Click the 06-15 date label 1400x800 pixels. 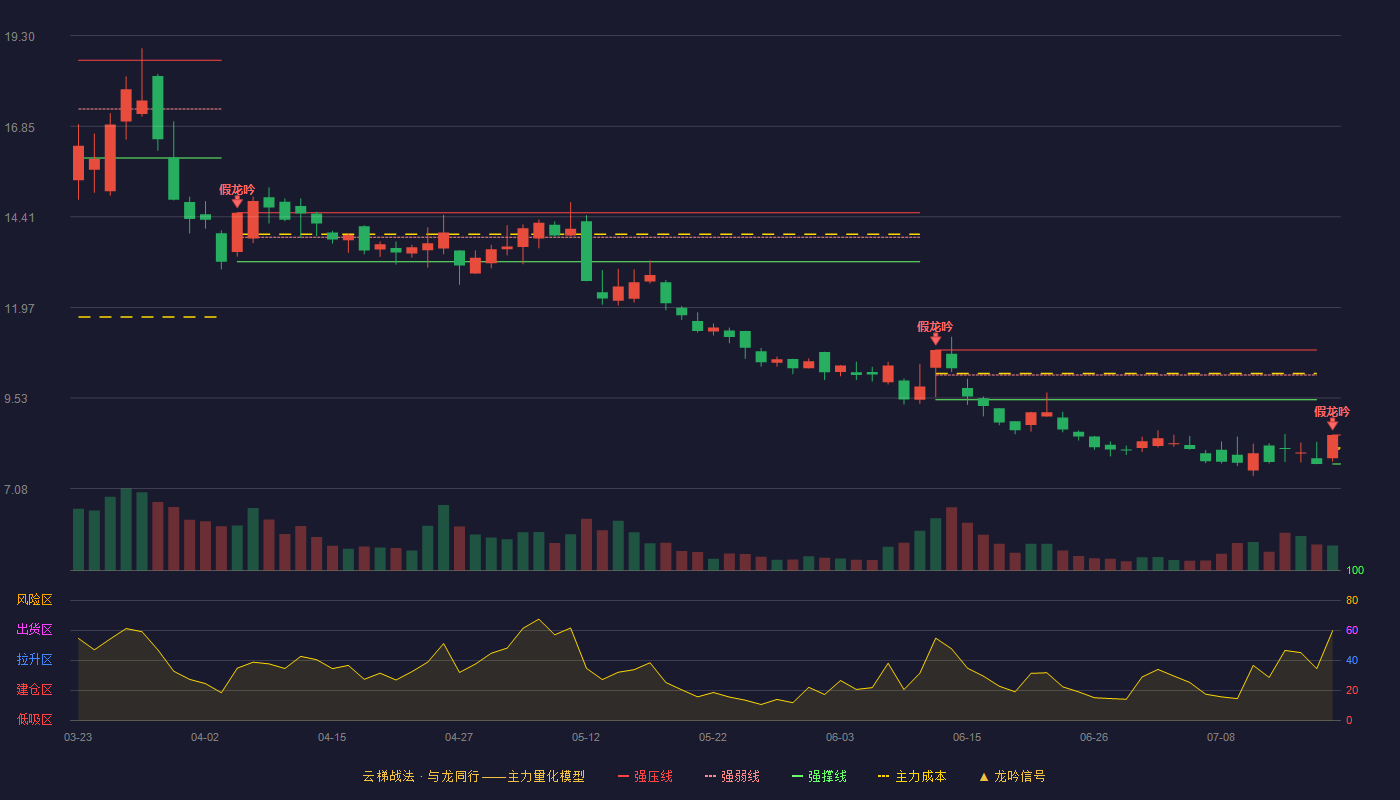(x=967, y=737)
